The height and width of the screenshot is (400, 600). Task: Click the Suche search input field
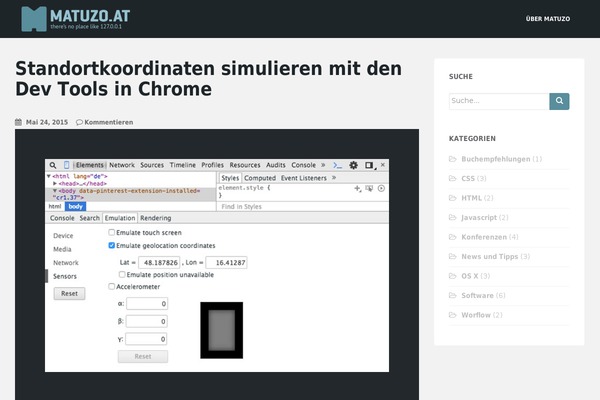point(499,101)
